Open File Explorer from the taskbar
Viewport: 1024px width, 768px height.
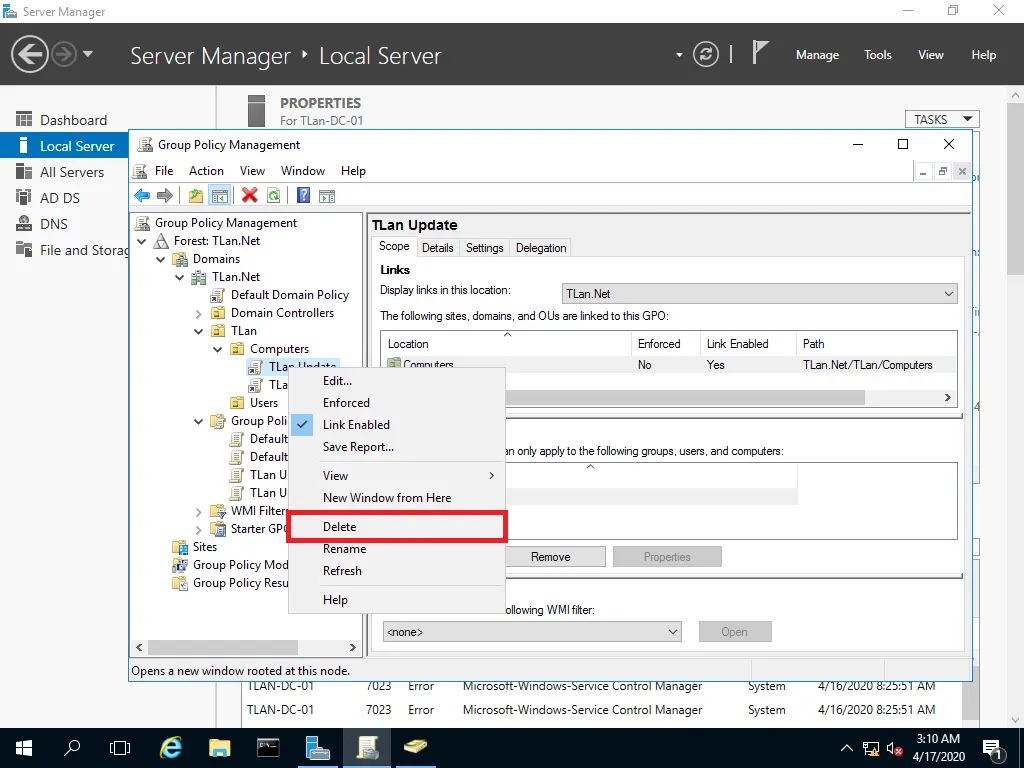[x=219, y=748]
